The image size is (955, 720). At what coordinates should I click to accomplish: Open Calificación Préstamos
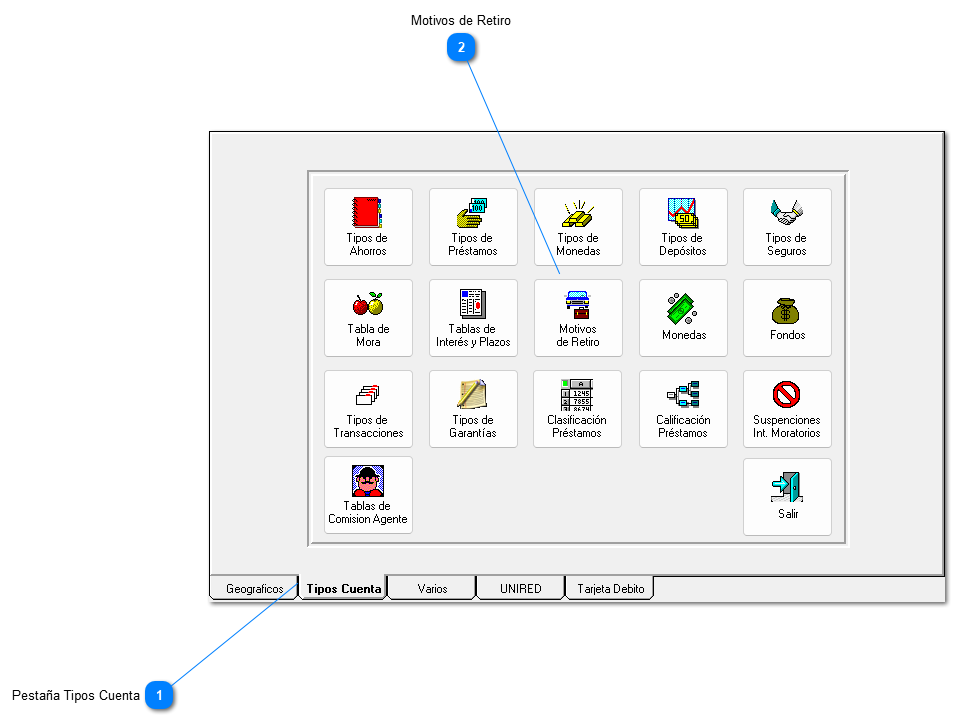pyautogui.click(x=683, y=408)
